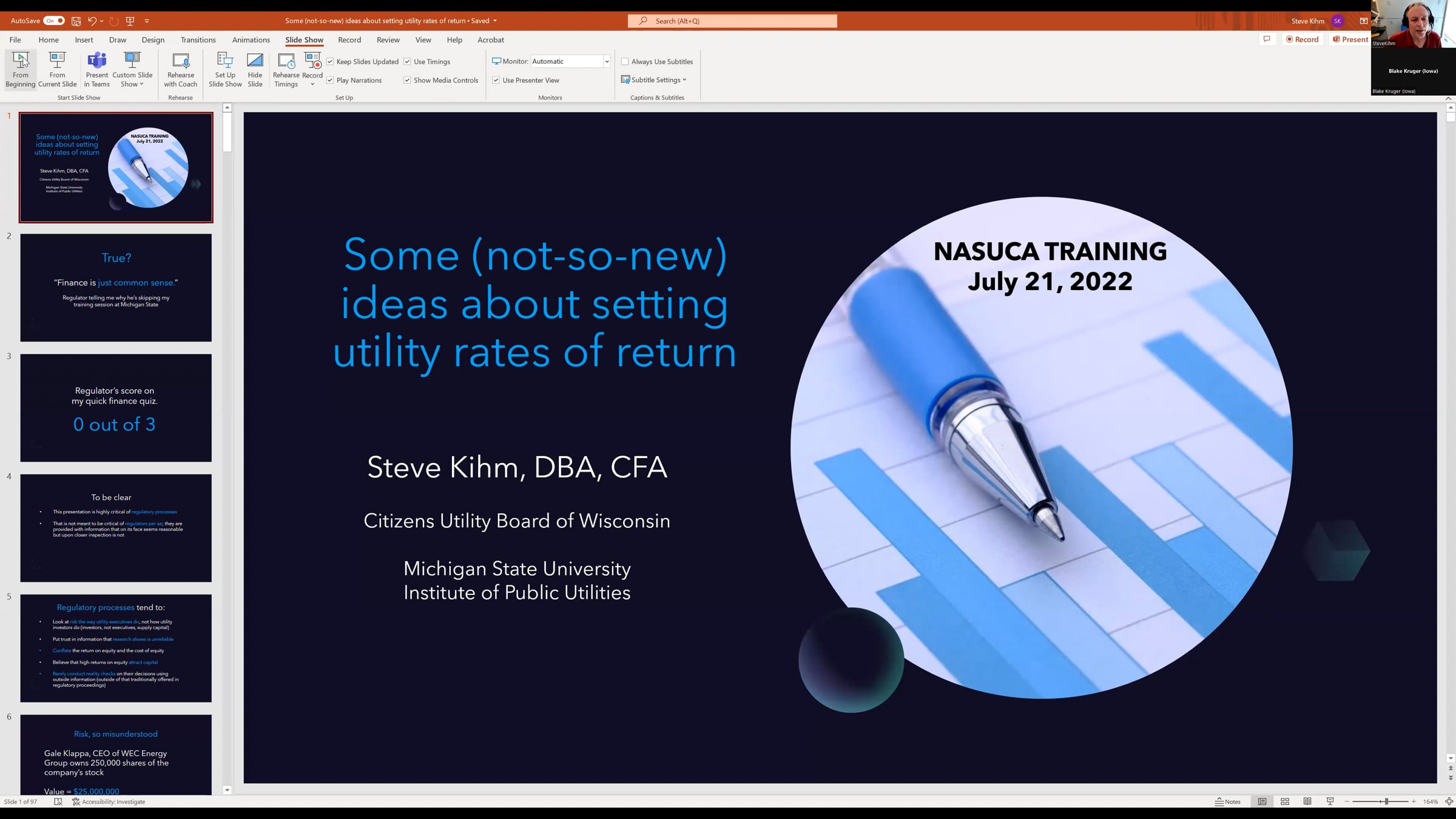Click the 164% zoom level
The height and width of the screenshot is (819, 1456).
(x=1431, y=801)
